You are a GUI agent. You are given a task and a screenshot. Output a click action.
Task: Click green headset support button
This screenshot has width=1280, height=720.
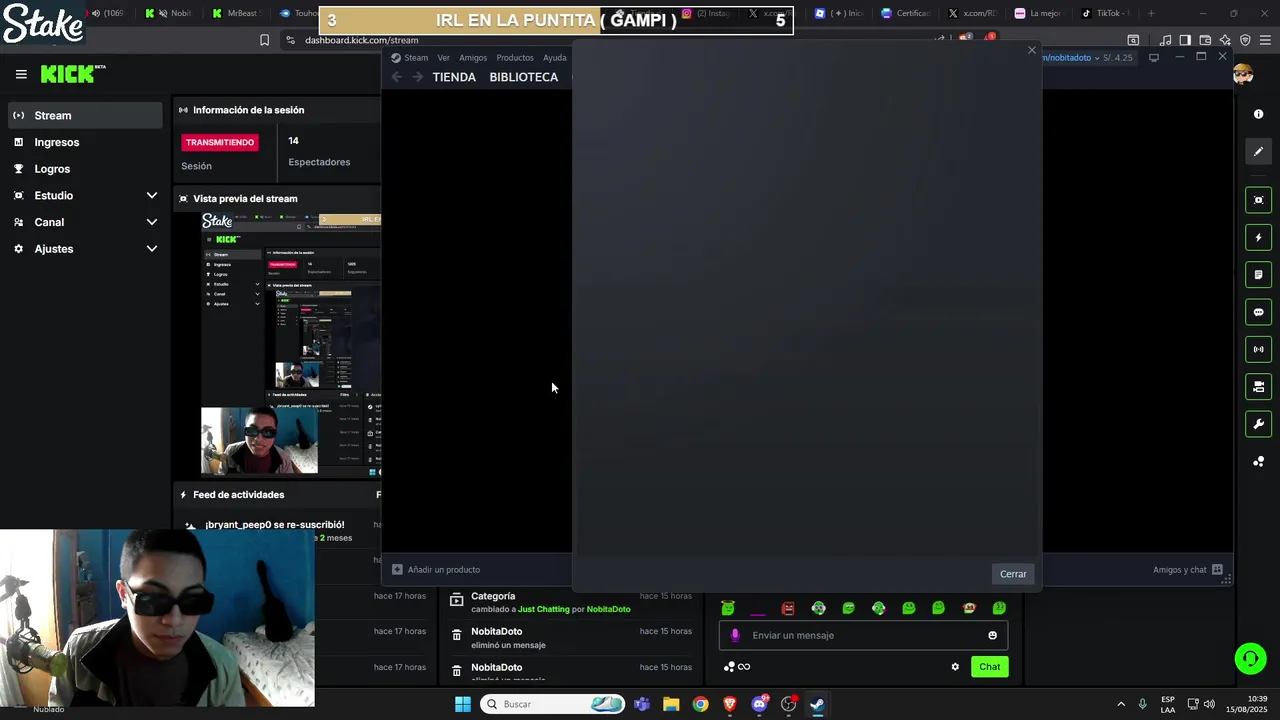point(1250,658)
